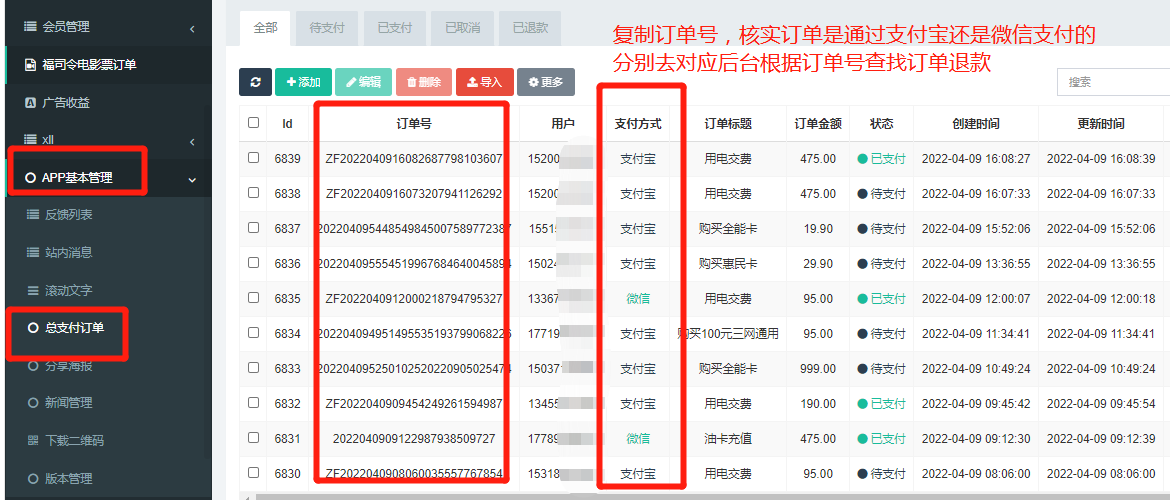Switch to the 已退款 tab
The height and width of the screenshot is (500, 1170).
(531, 28)
